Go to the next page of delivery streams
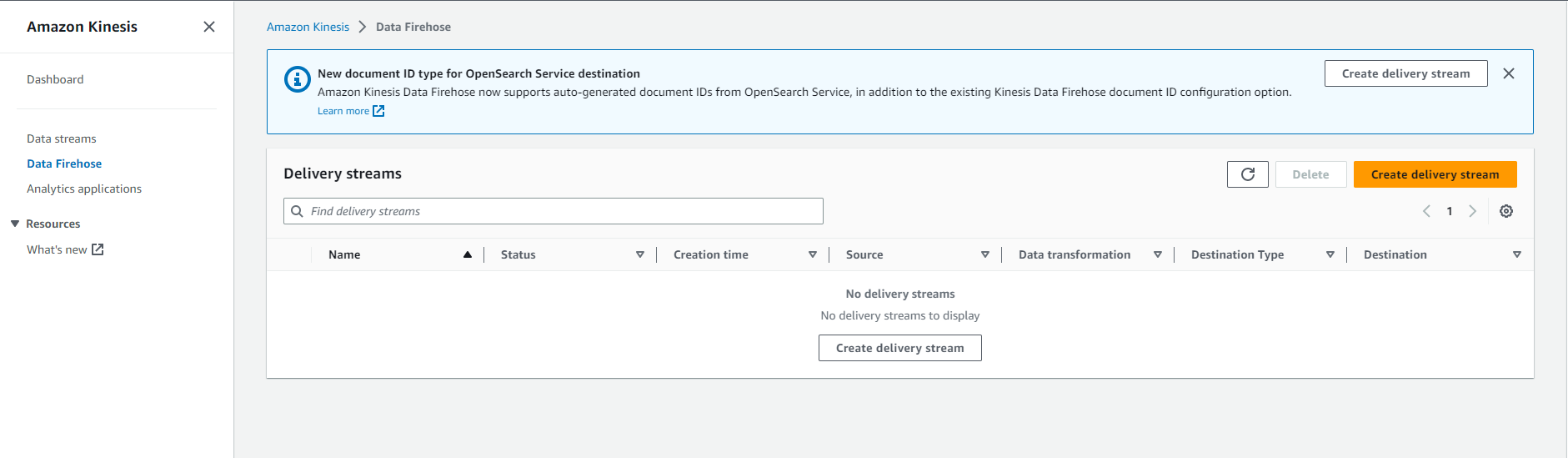Image resolution: width=1568 pixels, height=458 pixels. [x=1473, y=211]
